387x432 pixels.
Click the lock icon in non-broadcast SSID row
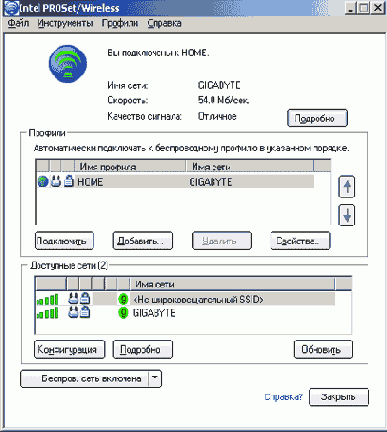[85, 298]
